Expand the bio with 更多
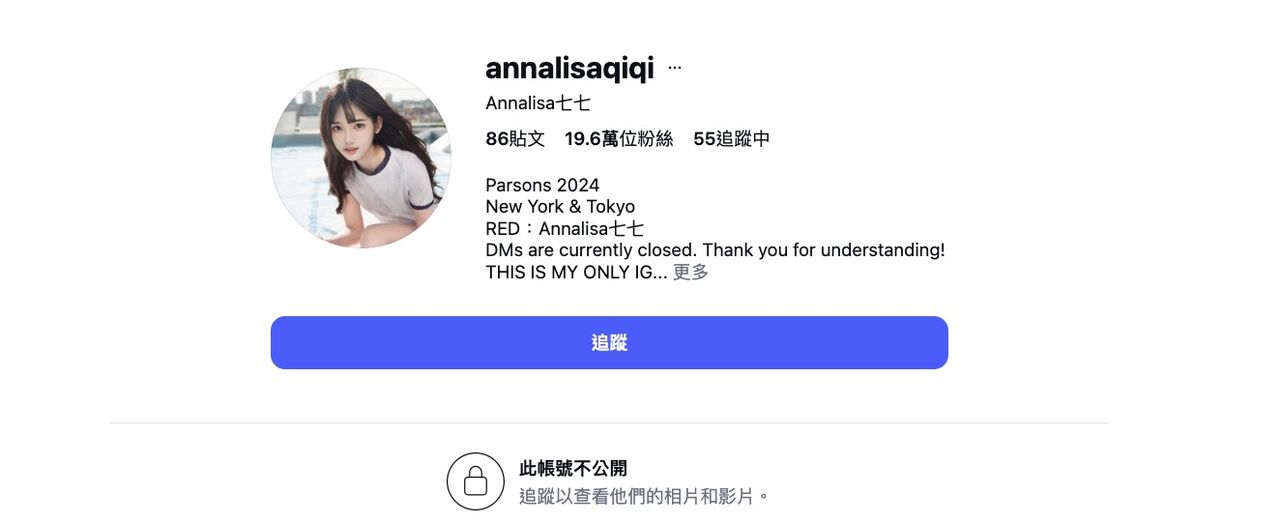This screenshot has width=1280, height=523. (691, 272)
